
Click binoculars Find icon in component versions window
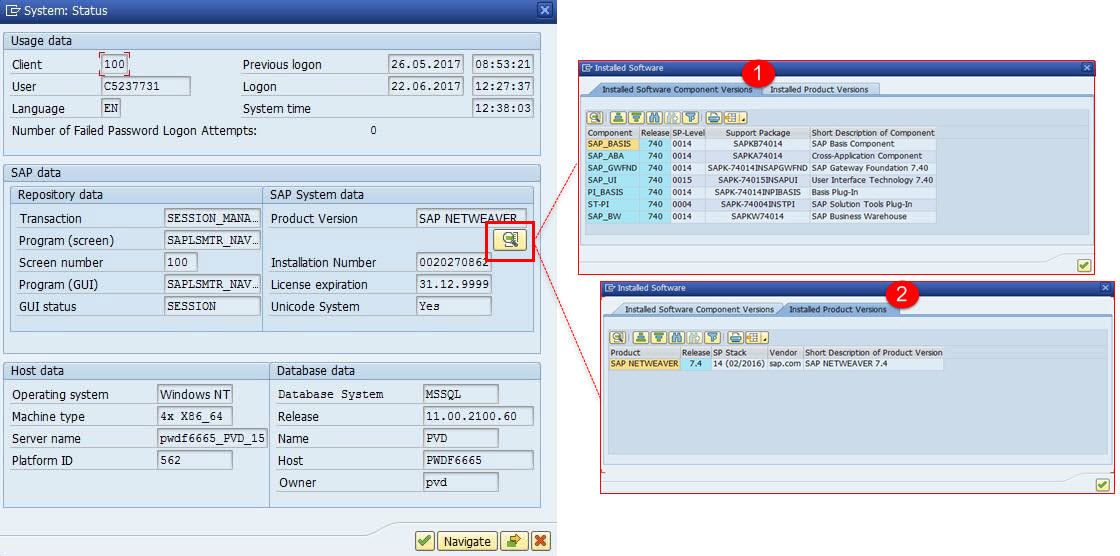(x=654, y=117)
